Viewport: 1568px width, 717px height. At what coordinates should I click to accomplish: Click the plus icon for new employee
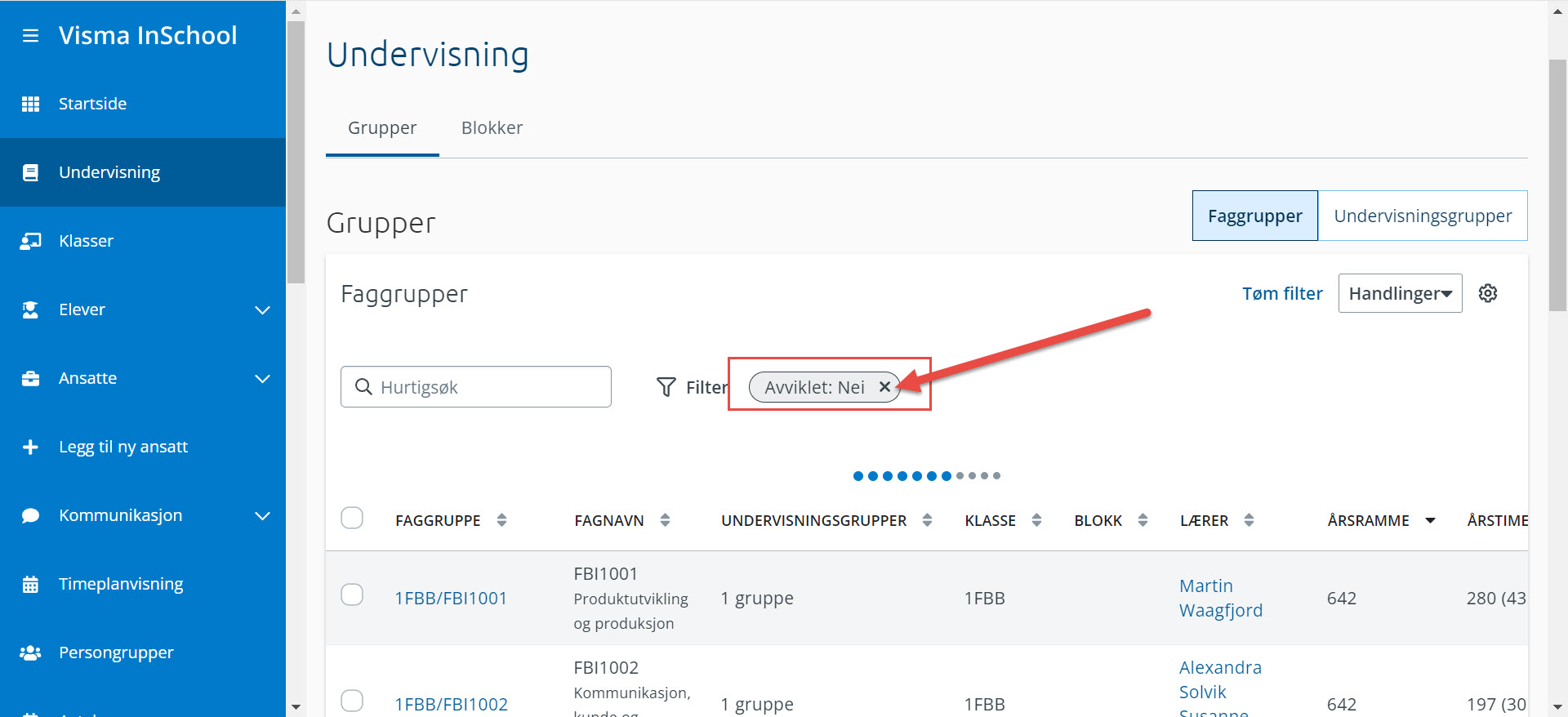coord(30,447)
